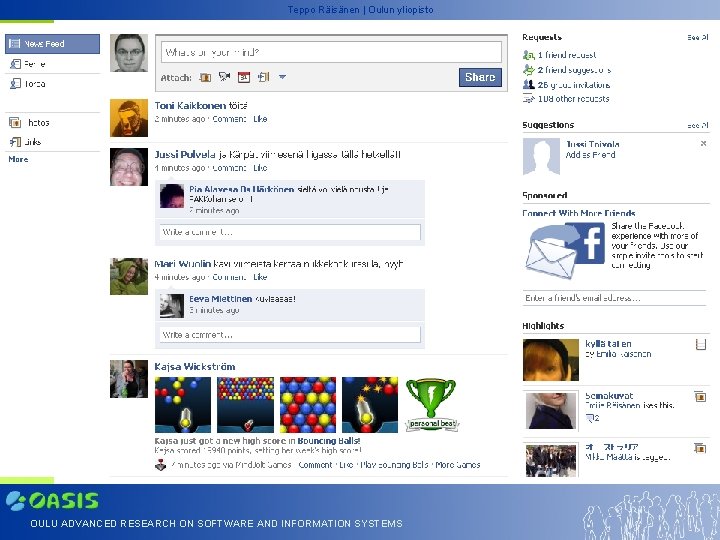Click Play Bouncing Balls link

pos(394,465)
